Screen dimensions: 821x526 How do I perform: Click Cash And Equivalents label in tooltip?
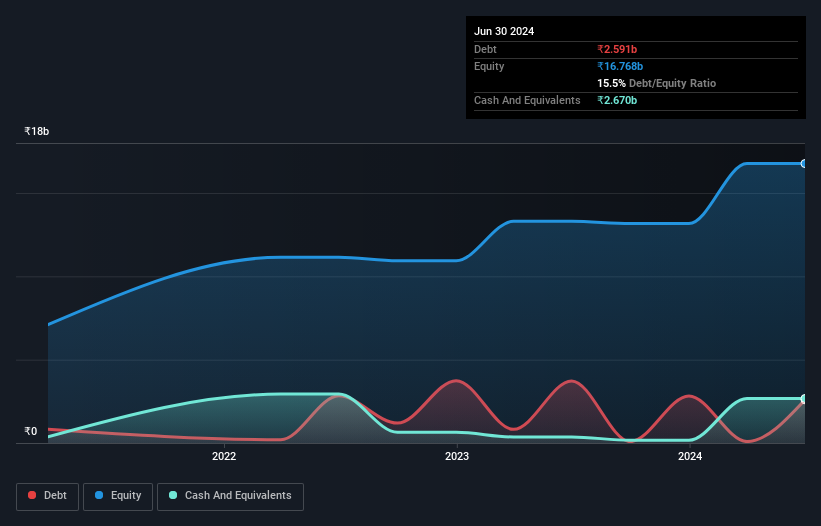[527, 100]
